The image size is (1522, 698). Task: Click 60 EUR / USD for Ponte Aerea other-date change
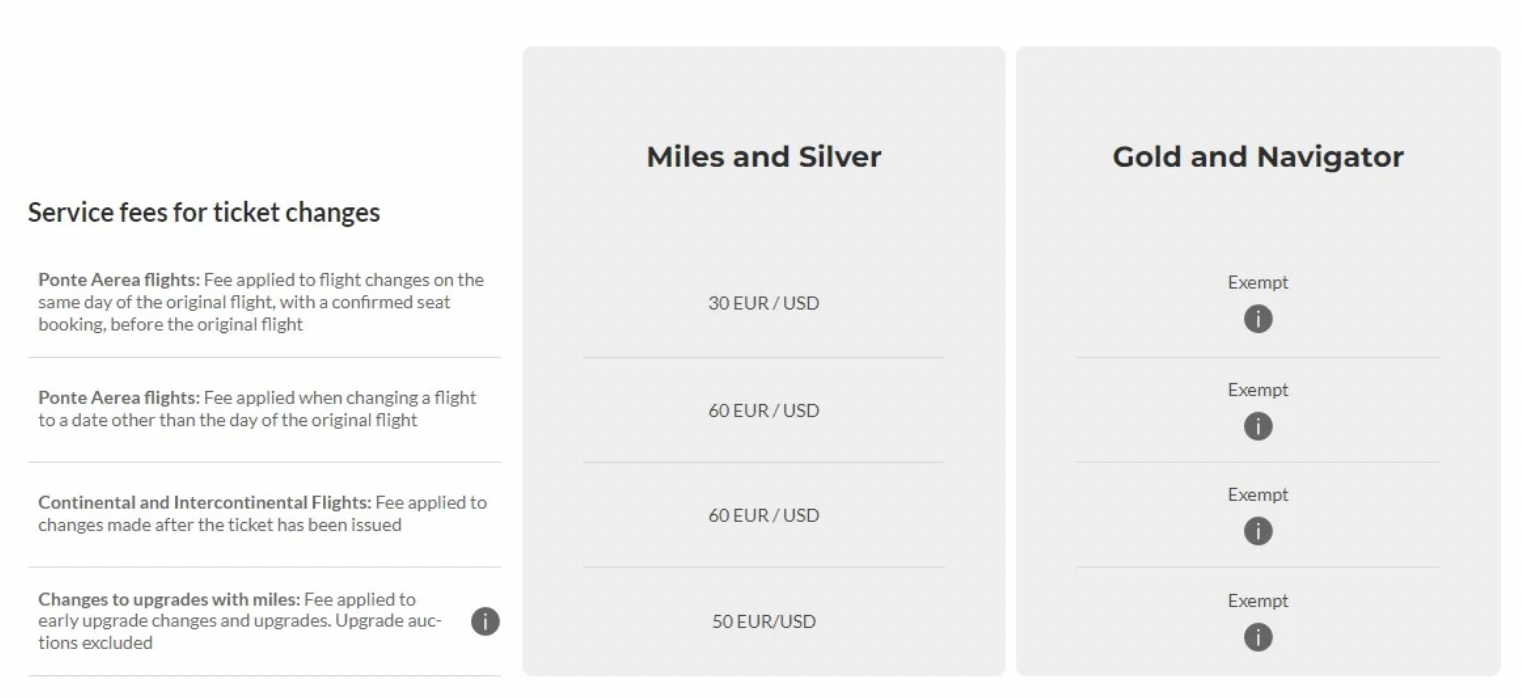point(763,410)
